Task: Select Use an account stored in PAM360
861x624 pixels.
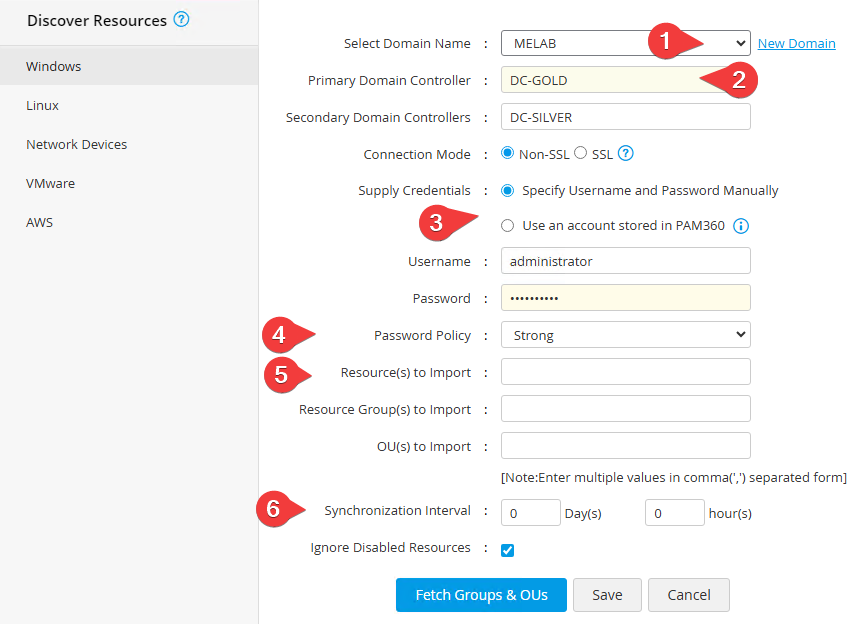Action: coord(508,226)
